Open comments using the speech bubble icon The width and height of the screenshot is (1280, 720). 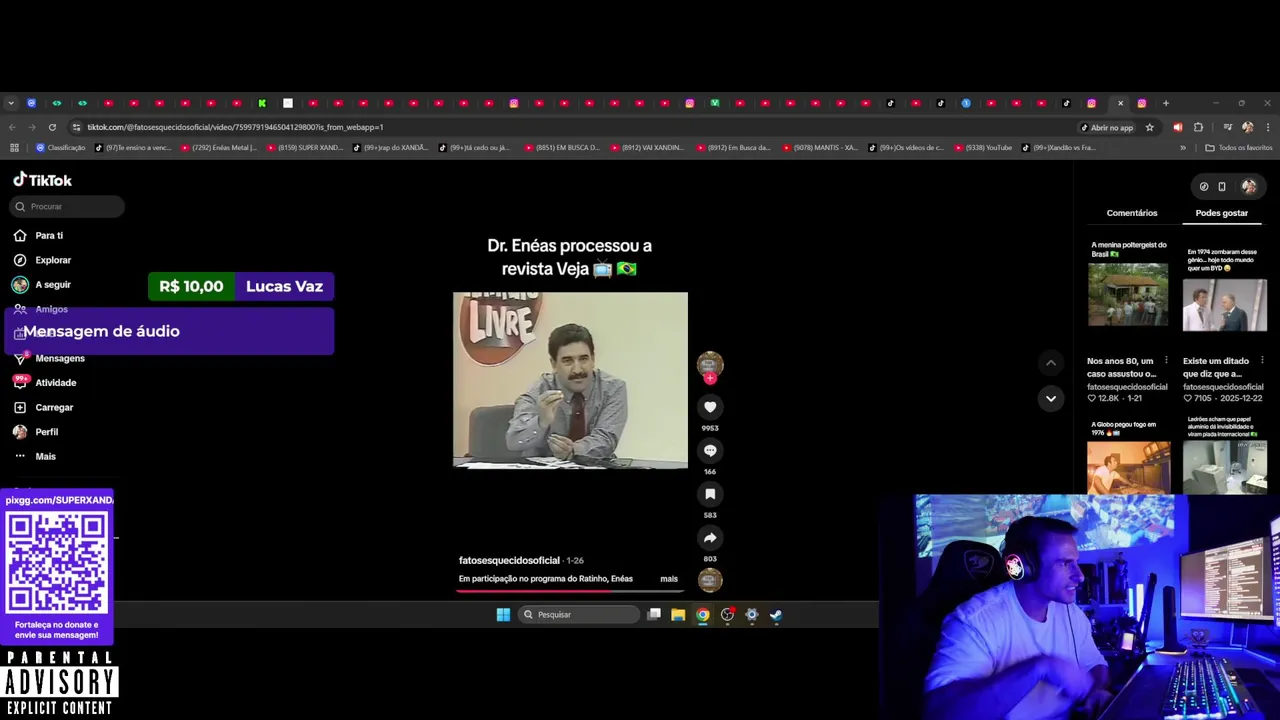coord(710,450)
